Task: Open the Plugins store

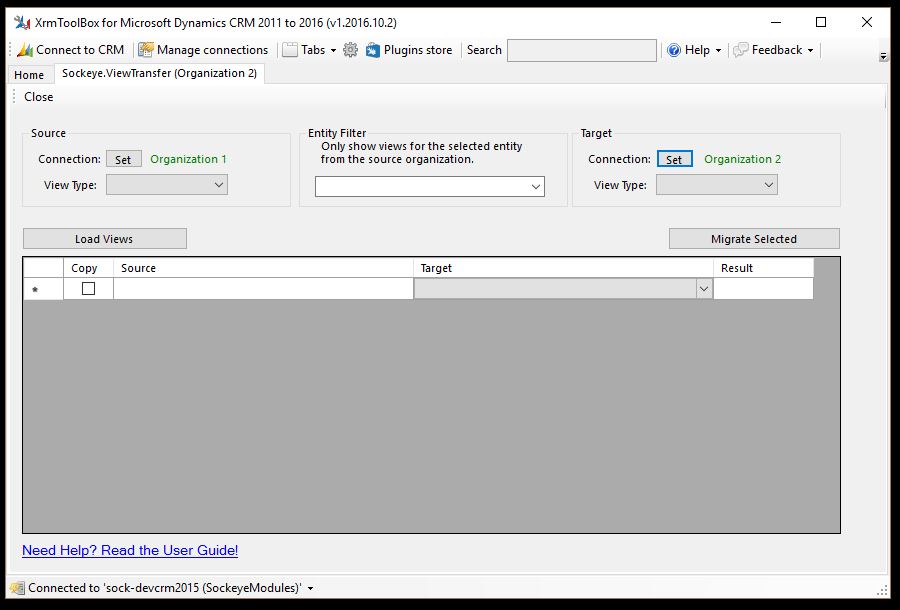Action: point(409,50)
